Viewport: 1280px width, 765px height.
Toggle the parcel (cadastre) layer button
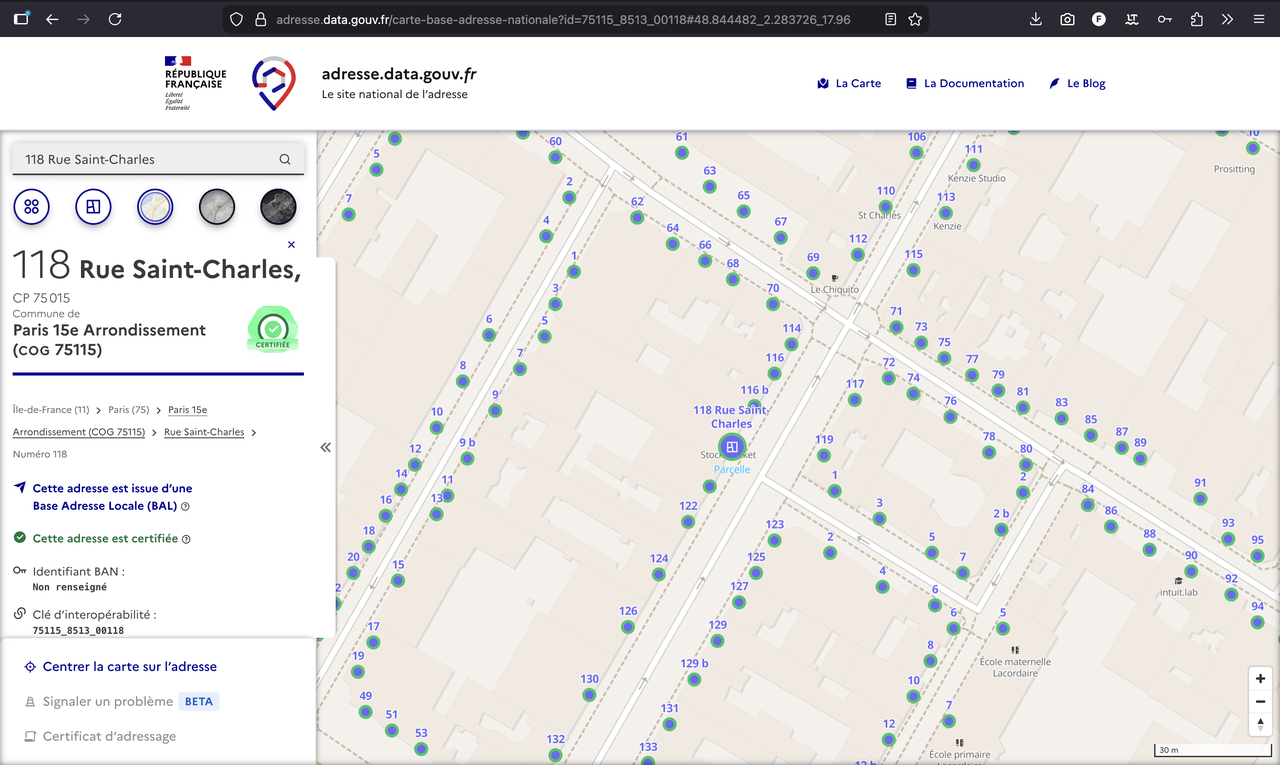pos(93,207)
